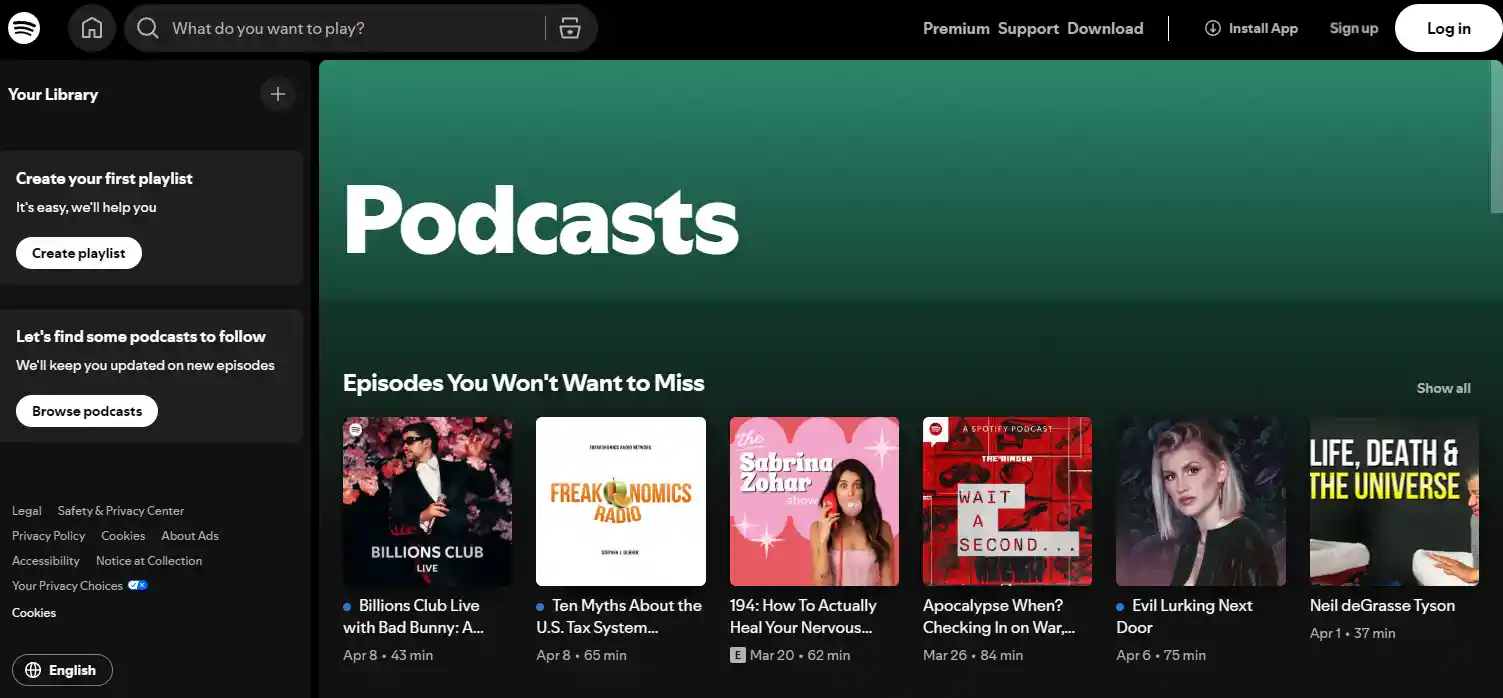Viewport: 1503px width, 698px height.
Task: Click the explicit 'E' badge on episode 194
Action: click(737, 655)
